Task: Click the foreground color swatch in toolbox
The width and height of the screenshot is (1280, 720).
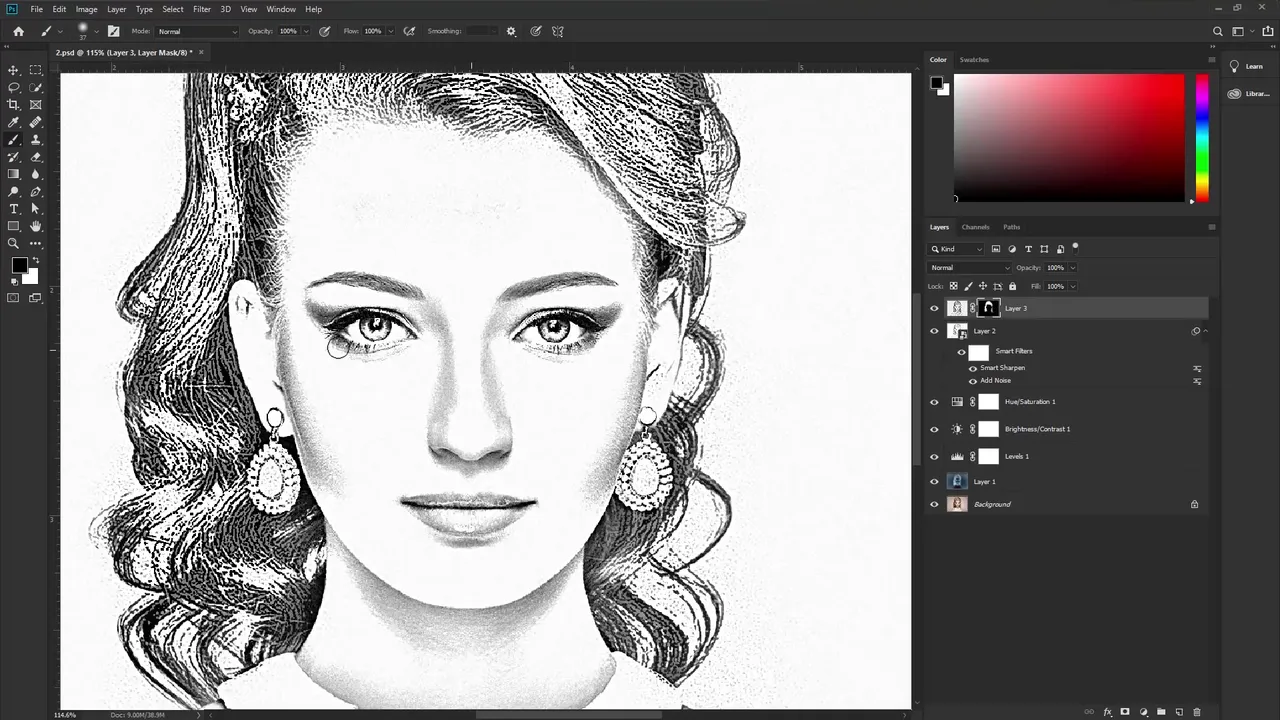Action: coord(19,265)
